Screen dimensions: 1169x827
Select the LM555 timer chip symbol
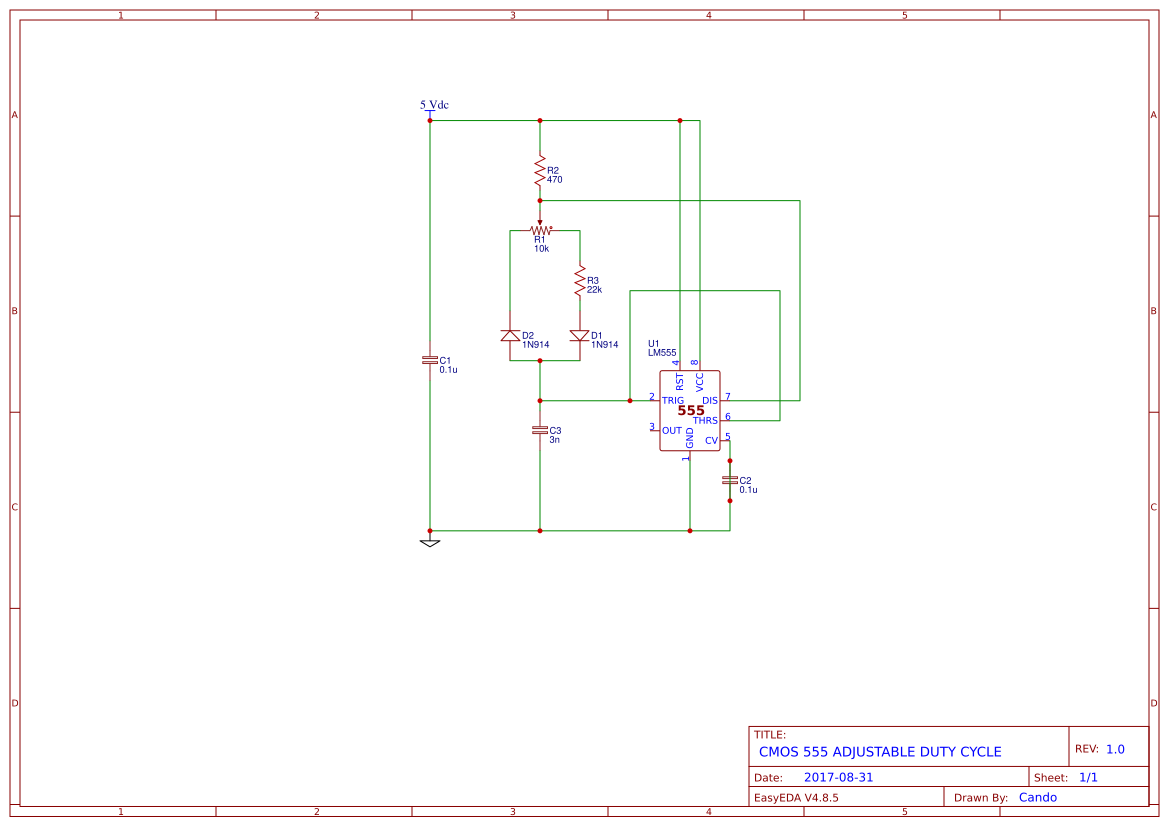689,408
